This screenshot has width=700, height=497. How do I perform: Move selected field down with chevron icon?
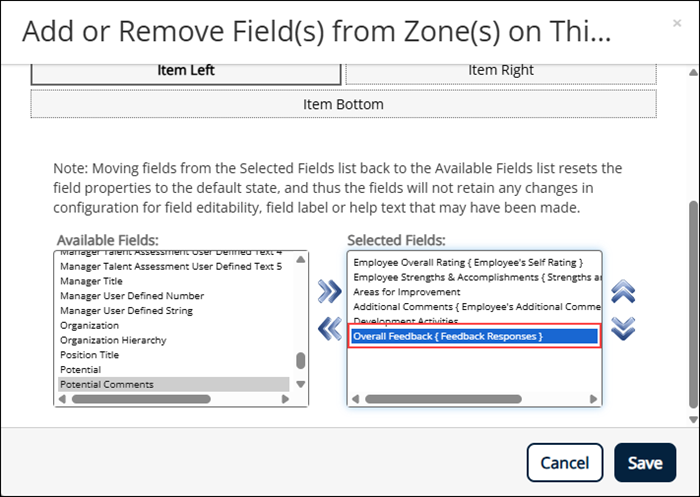[623, 329]
